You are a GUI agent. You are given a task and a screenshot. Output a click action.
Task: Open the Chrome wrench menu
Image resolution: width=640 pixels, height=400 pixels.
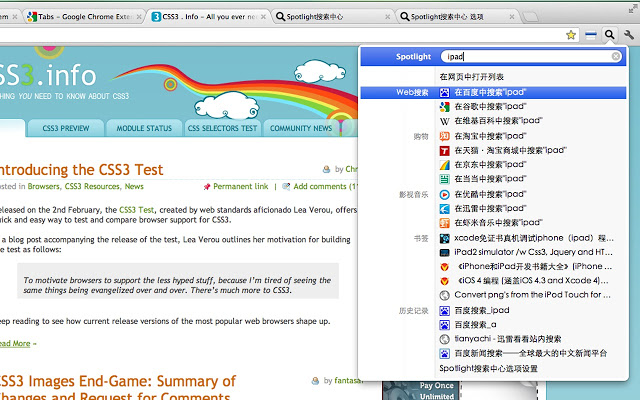point(629,35)
